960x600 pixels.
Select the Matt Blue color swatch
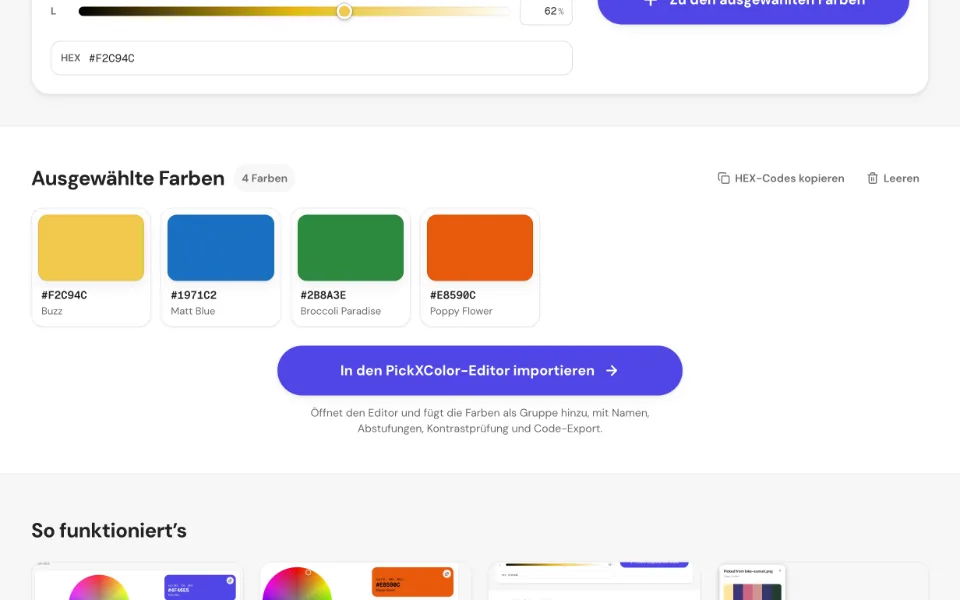click(220, 247)
